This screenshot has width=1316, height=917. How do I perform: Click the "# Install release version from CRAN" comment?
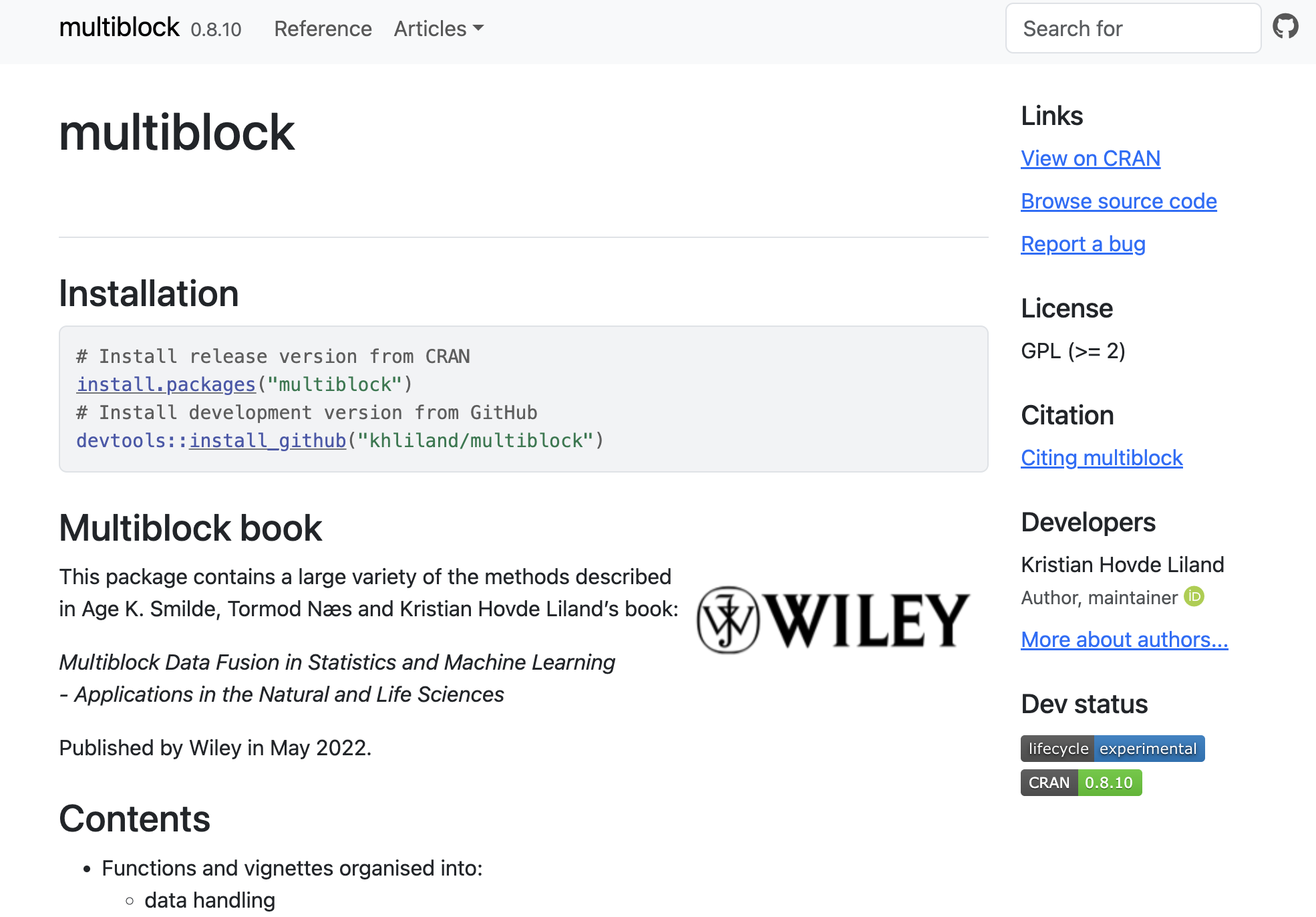(273, 356)
